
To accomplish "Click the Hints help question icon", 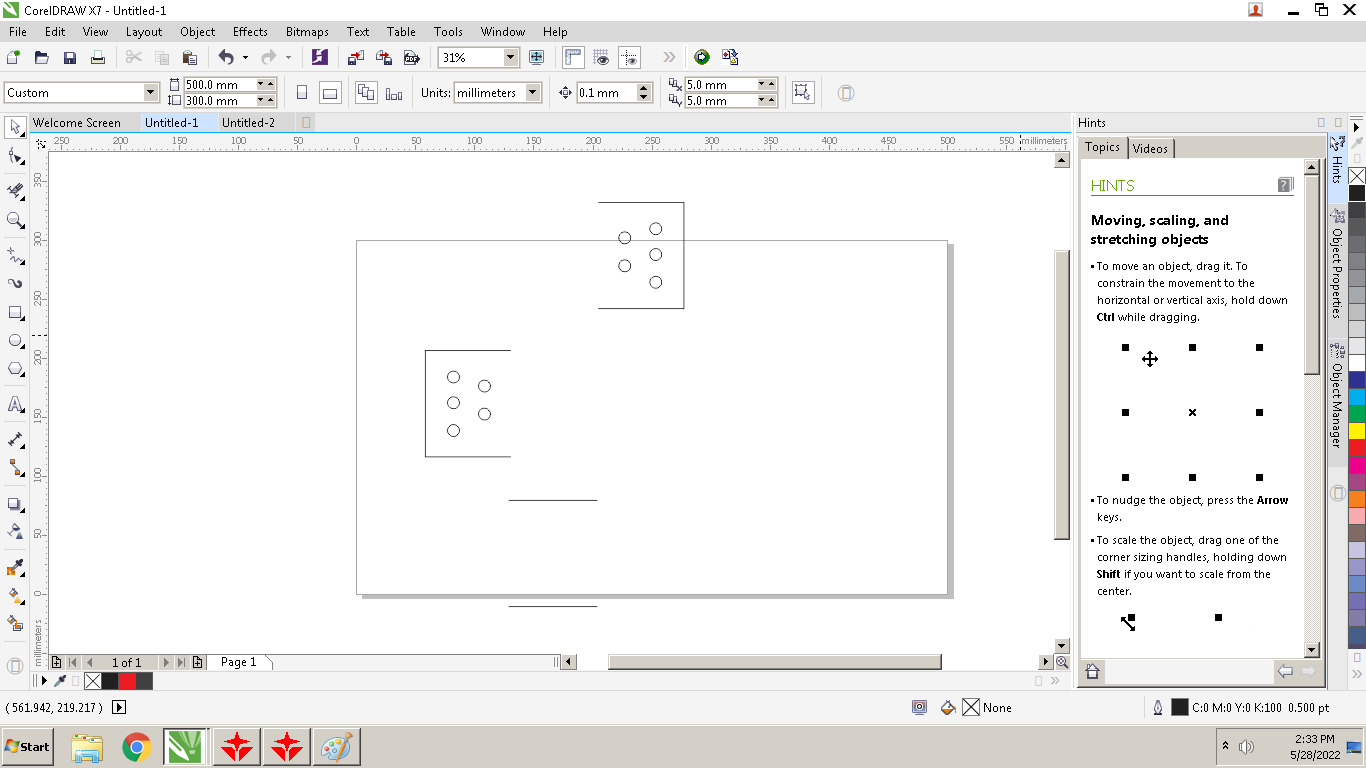I will 1285,185.
